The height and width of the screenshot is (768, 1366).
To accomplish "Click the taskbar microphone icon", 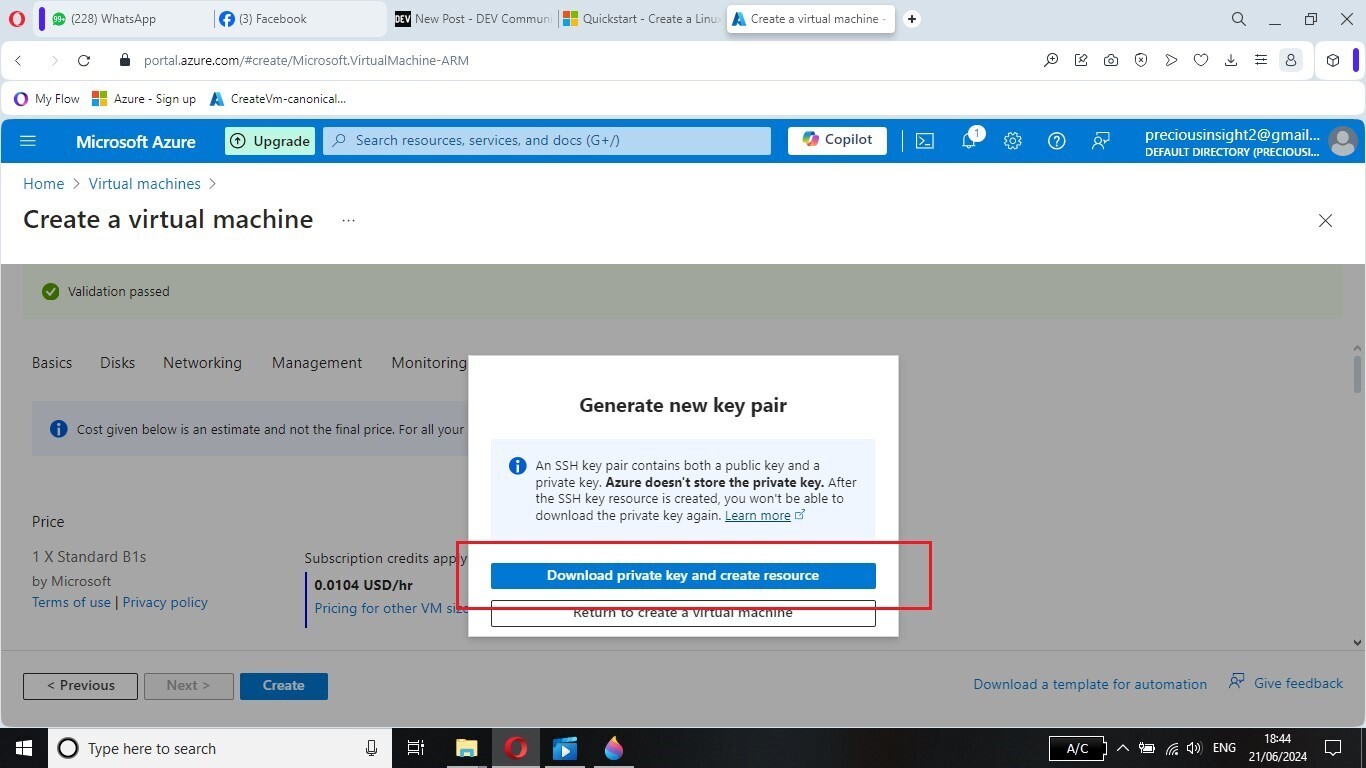I will [371, 748].
